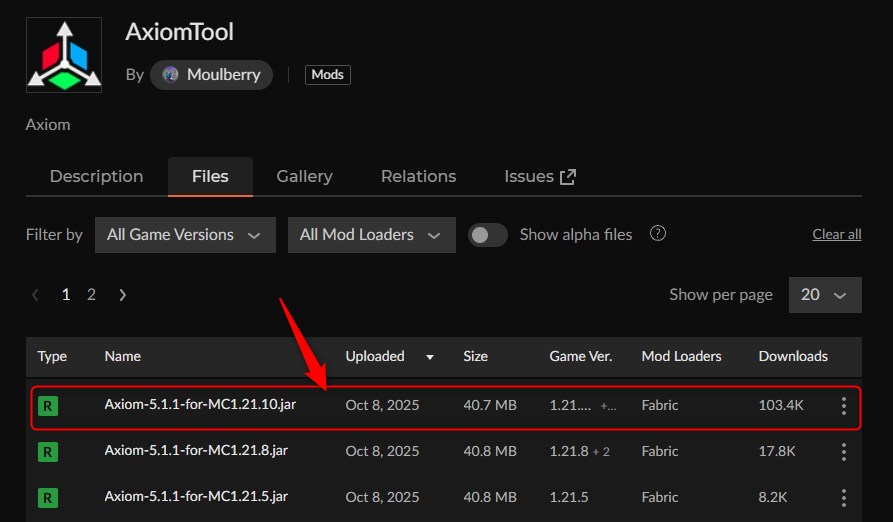Go to page 2 of files
The image size is (893, 522).
[91, 295]
